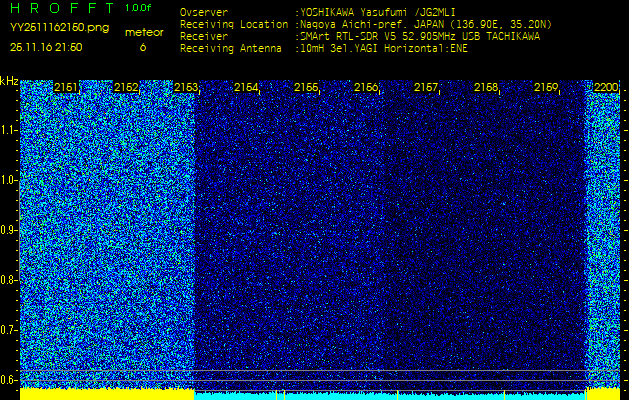Click the 1.0 frequency axis label
Image resolution: width=629 pixels, height=400 pixels.
point(7,180)
